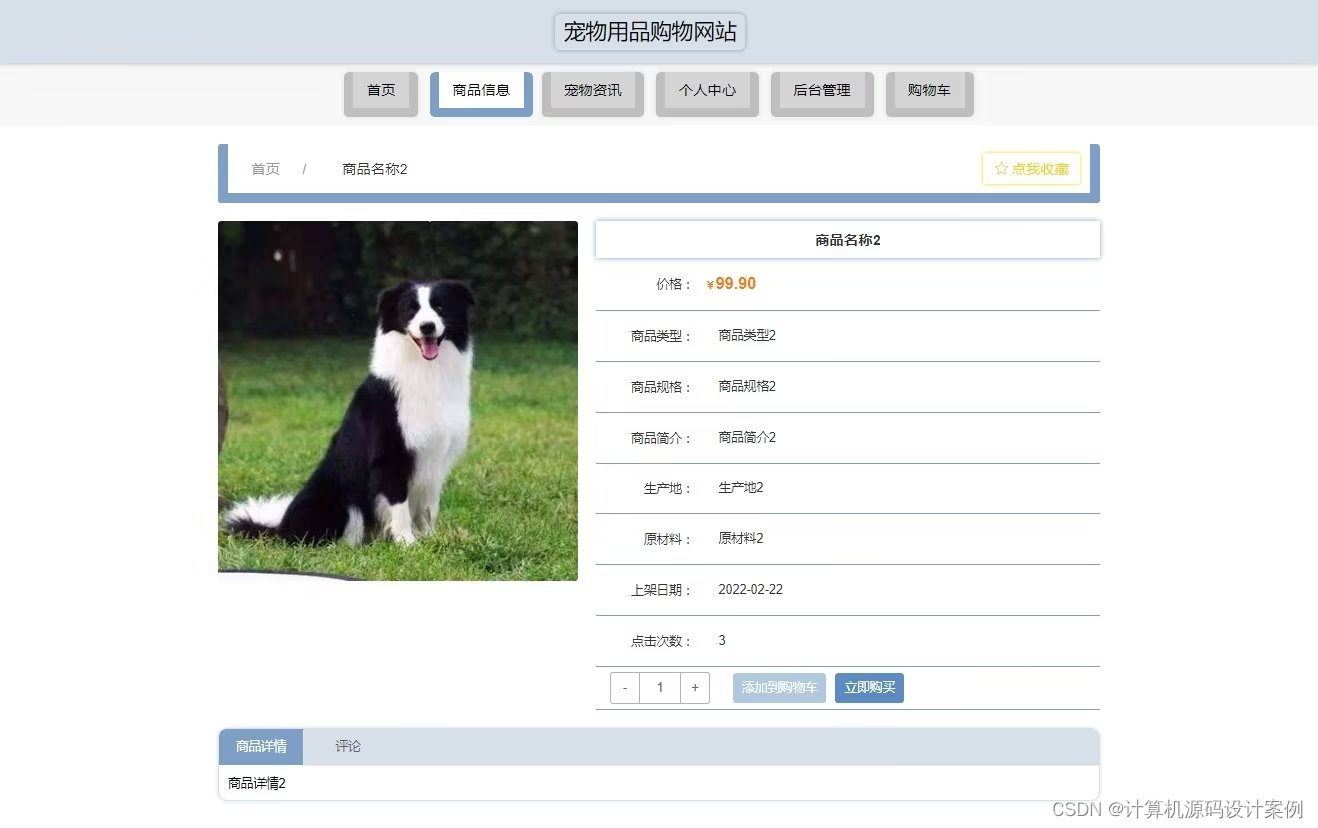Screen dimensions: 1318x828
Task: Click 首页 in the breadcrumb trail
Action: pyautogui.click(x=265, y=169)
